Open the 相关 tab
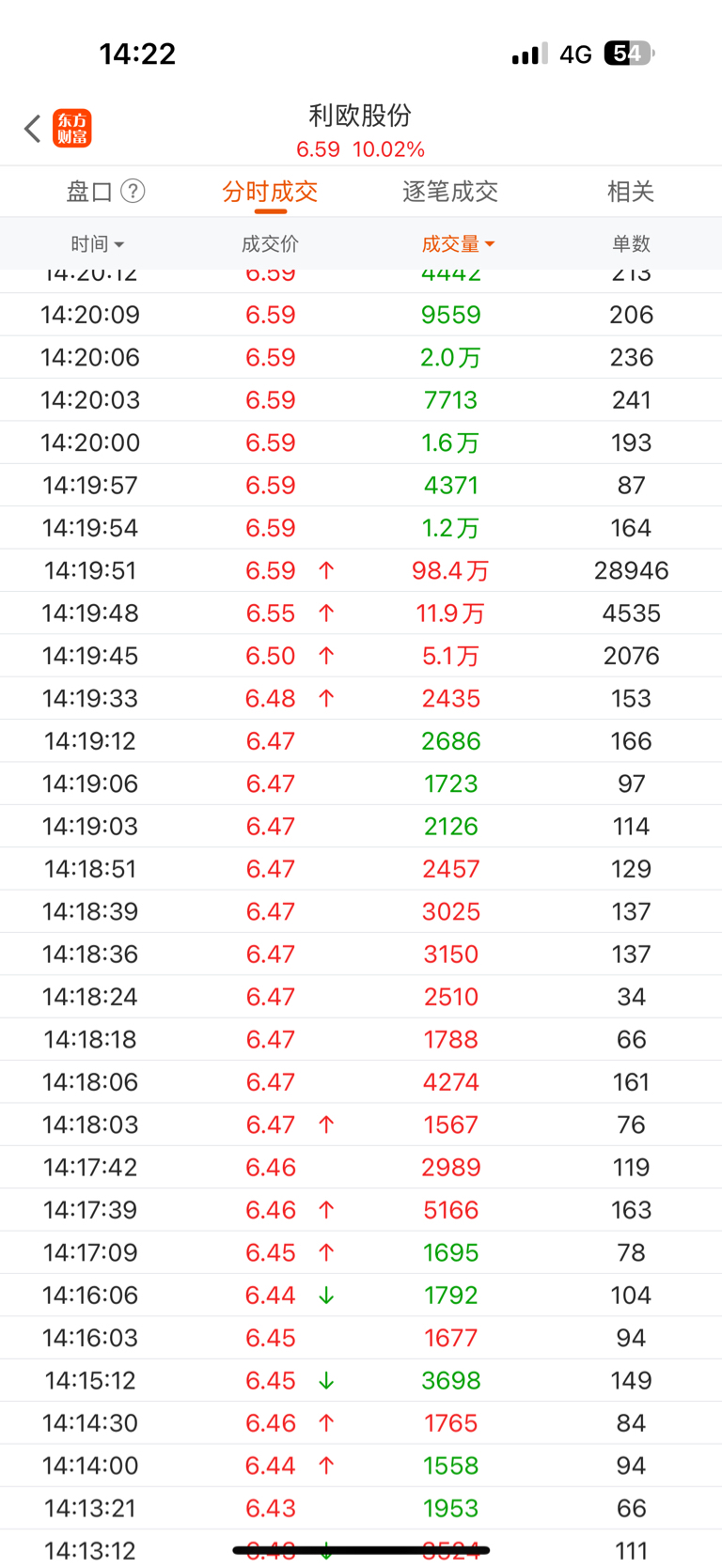Screen dimensions: 722x1568 pos(630,192)
